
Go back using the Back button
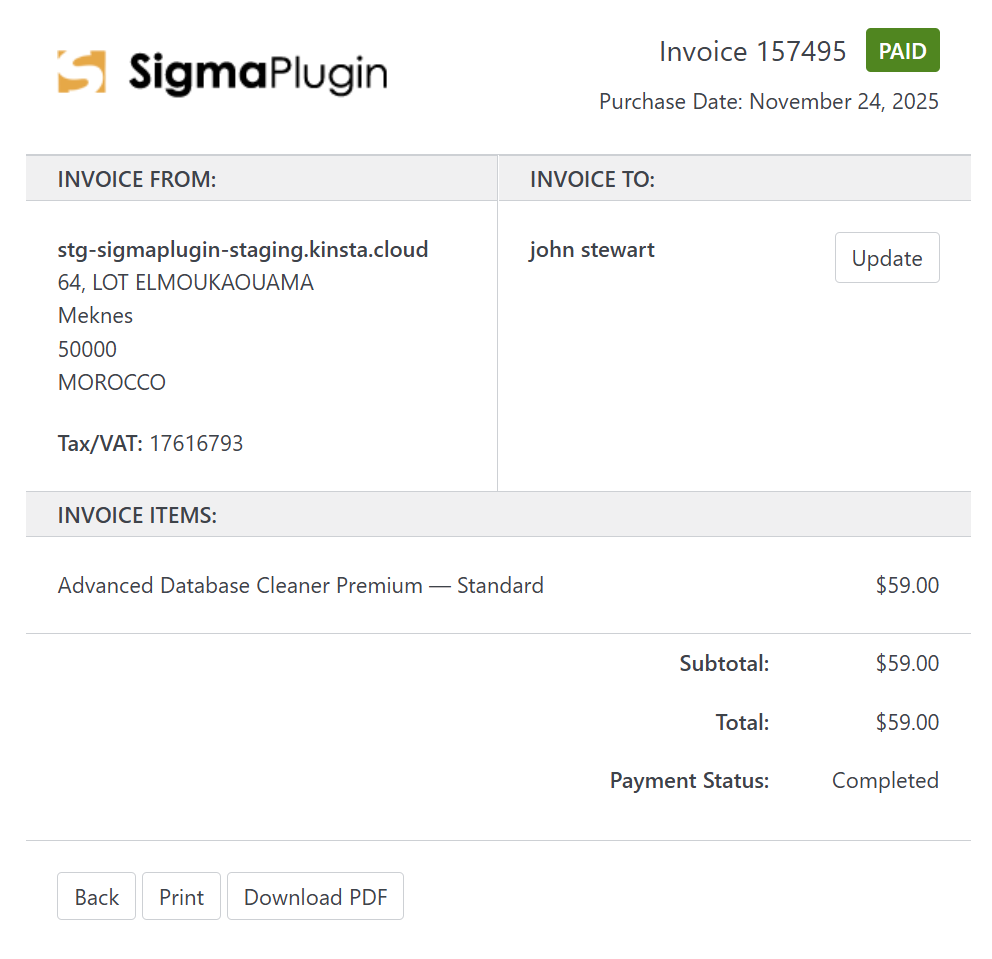coord(96,896)
